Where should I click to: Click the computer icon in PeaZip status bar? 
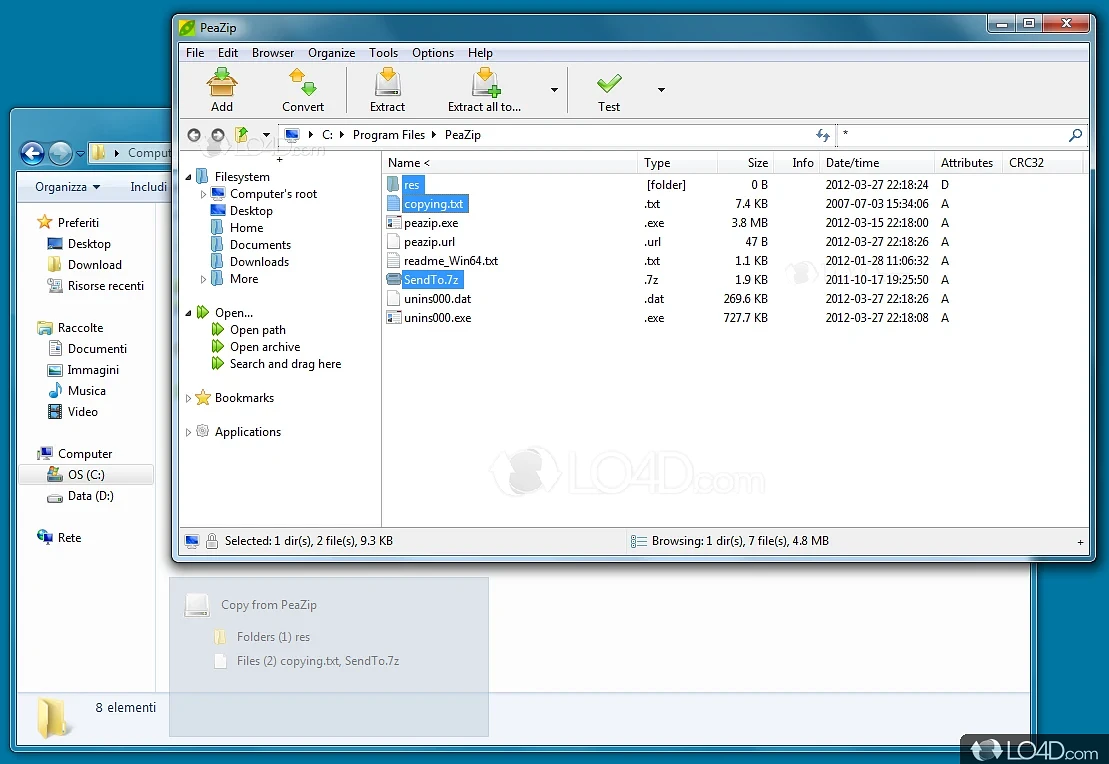click(x=192, y=541)
